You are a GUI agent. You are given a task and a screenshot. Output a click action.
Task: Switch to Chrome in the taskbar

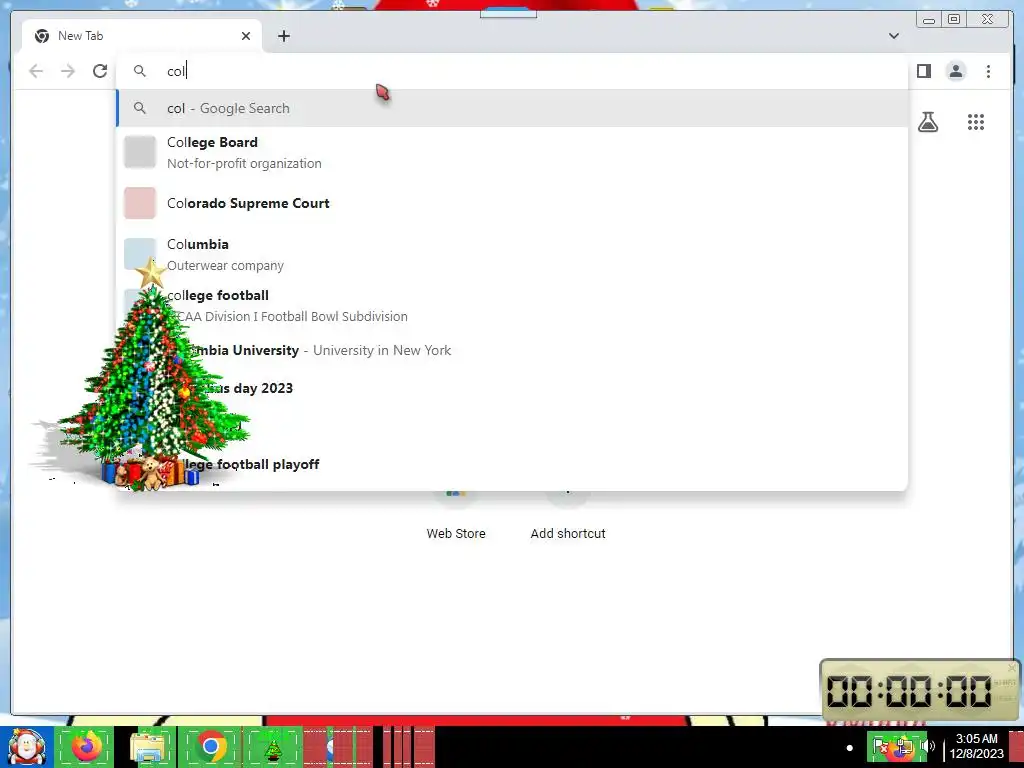coord(210,747)
